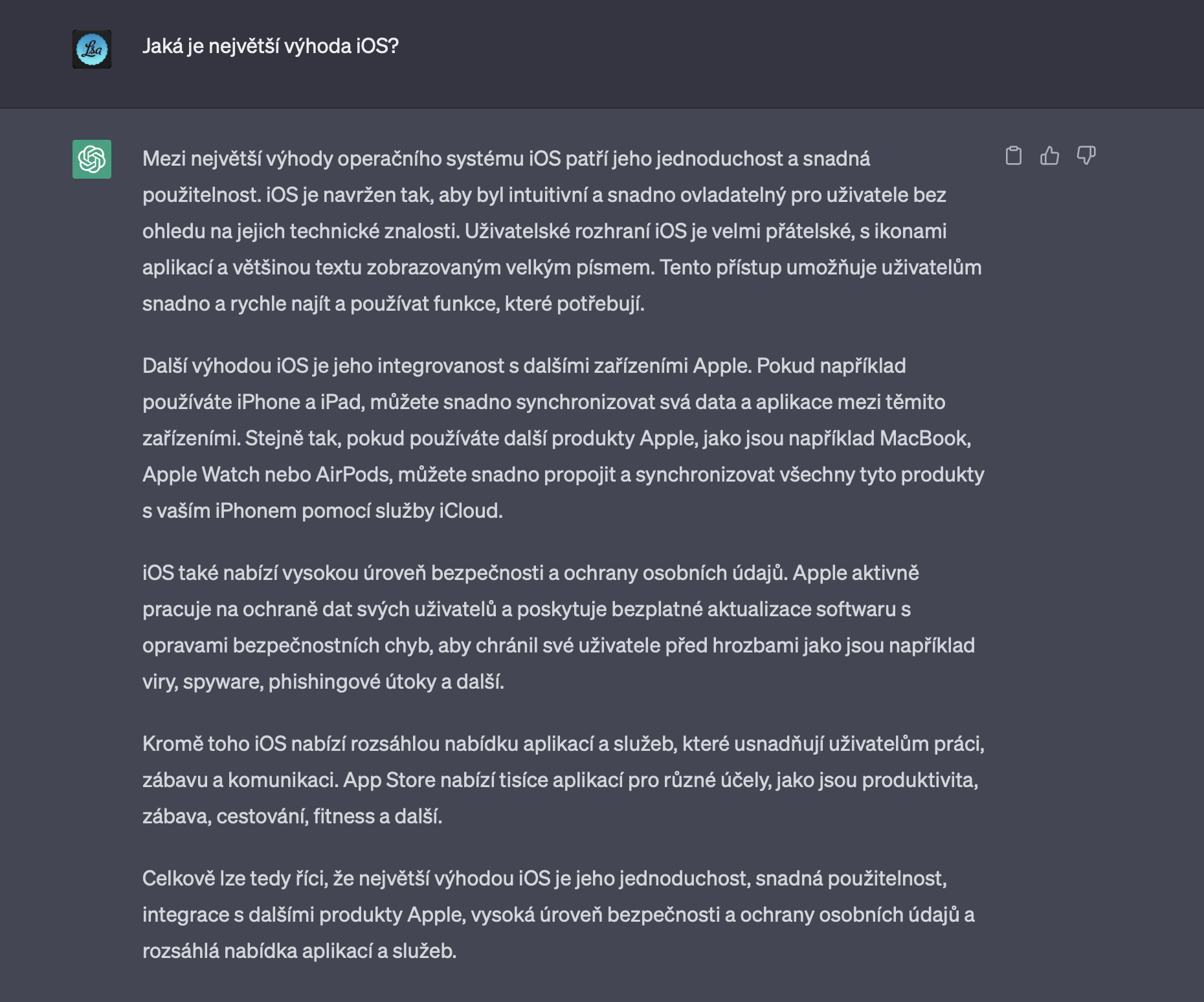Image resolution: width=1204 pixels, height=1002 pixels.
Task: Click the question "Jaká je největší výhoda iOS?"
Action: click(271, 47)
